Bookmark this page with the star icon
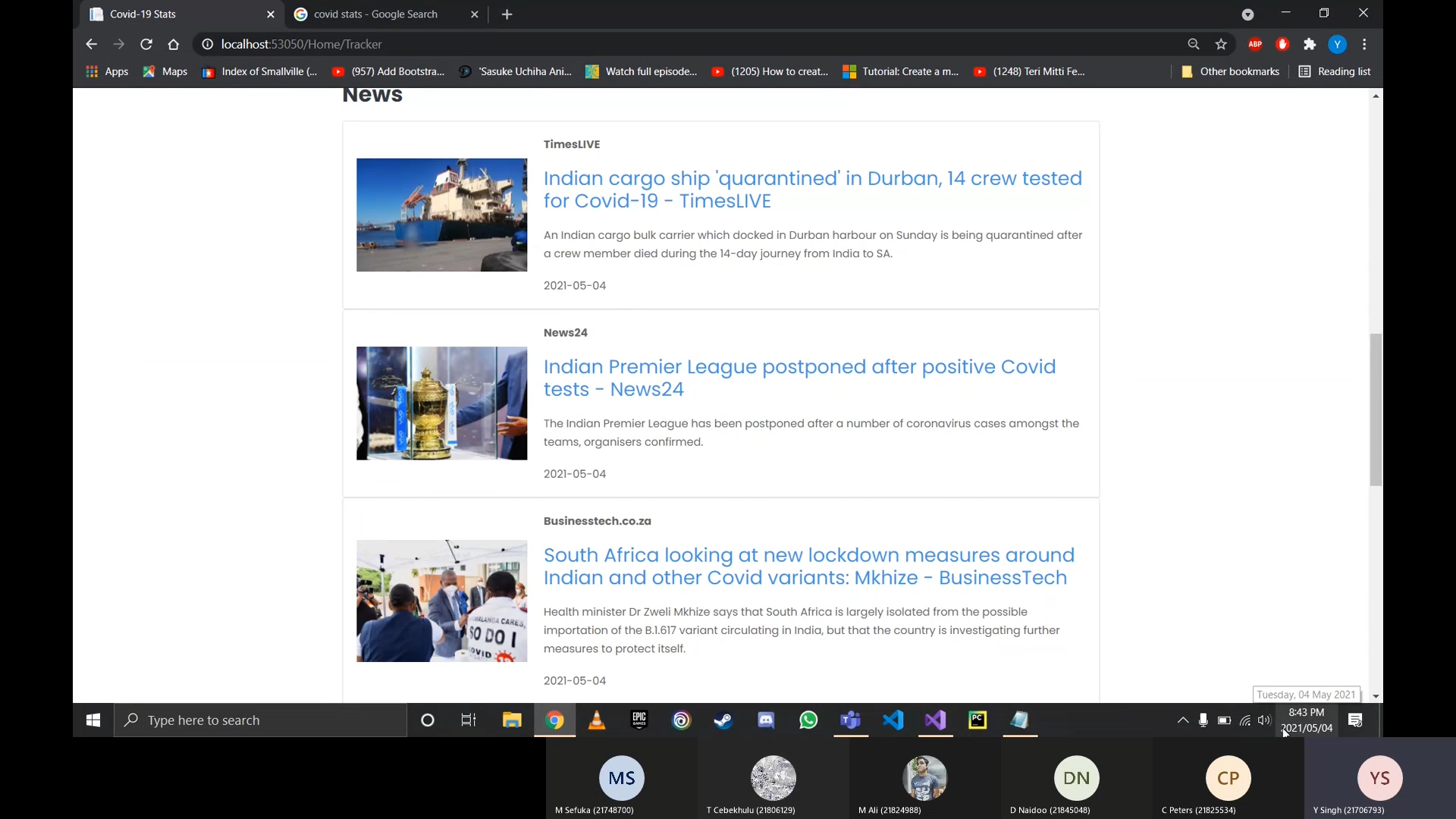 click(x=1221, y=44)
